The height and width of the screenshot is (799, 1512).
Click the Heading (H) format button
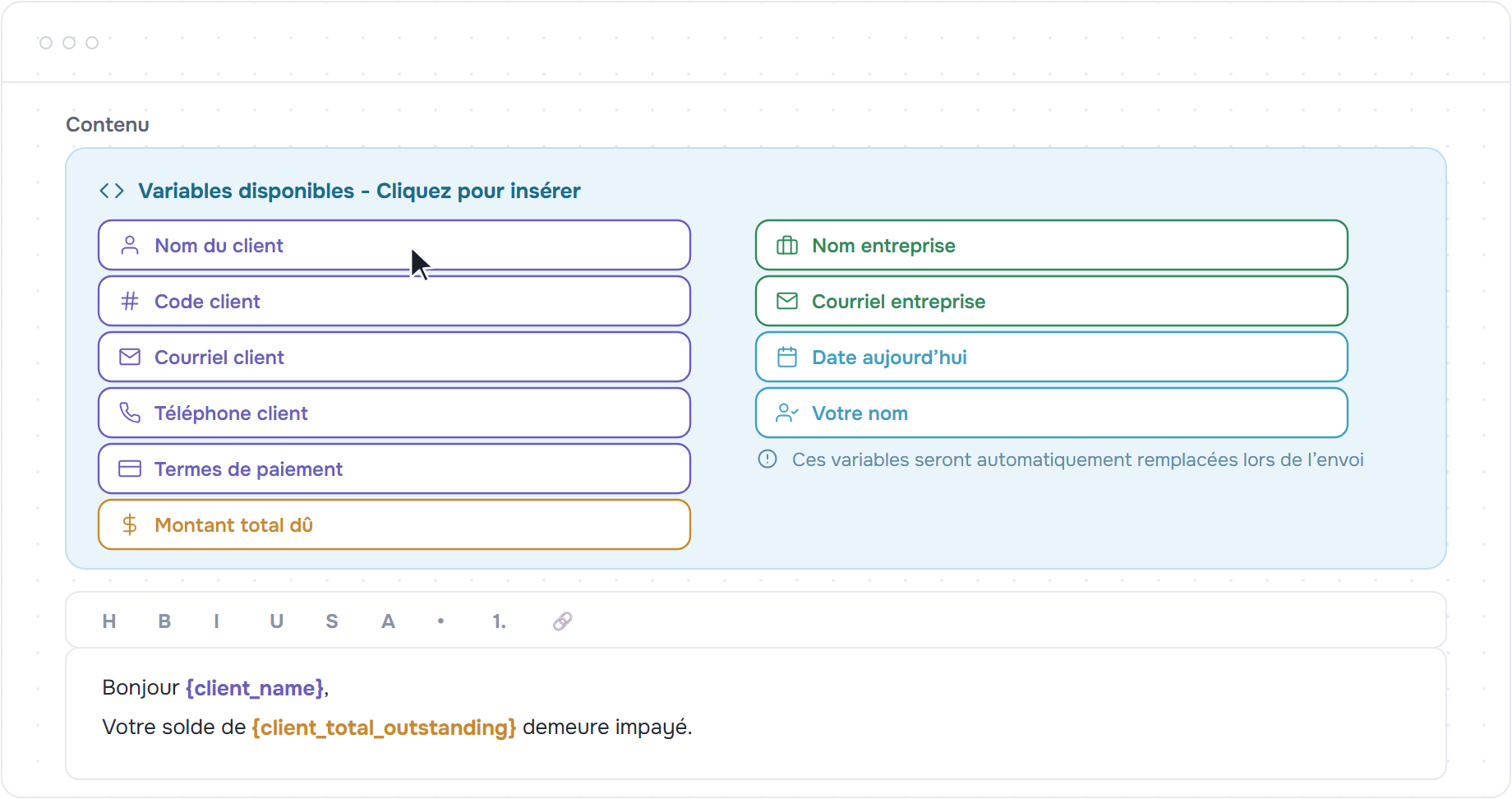[109, 621]
